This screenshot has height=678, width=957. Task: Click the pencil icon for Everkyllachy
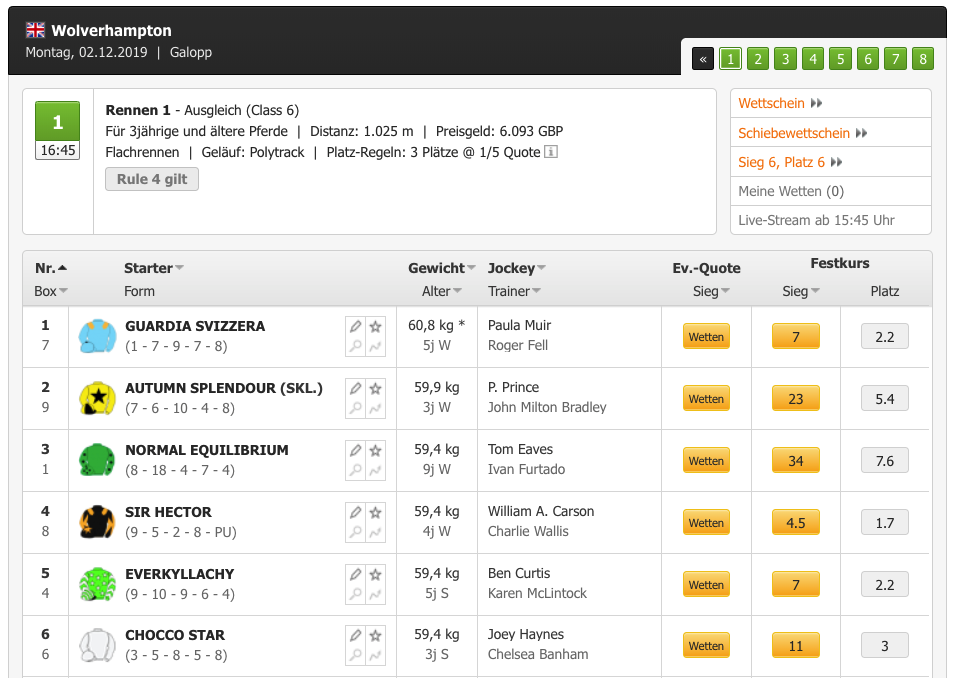pos(355,574)
